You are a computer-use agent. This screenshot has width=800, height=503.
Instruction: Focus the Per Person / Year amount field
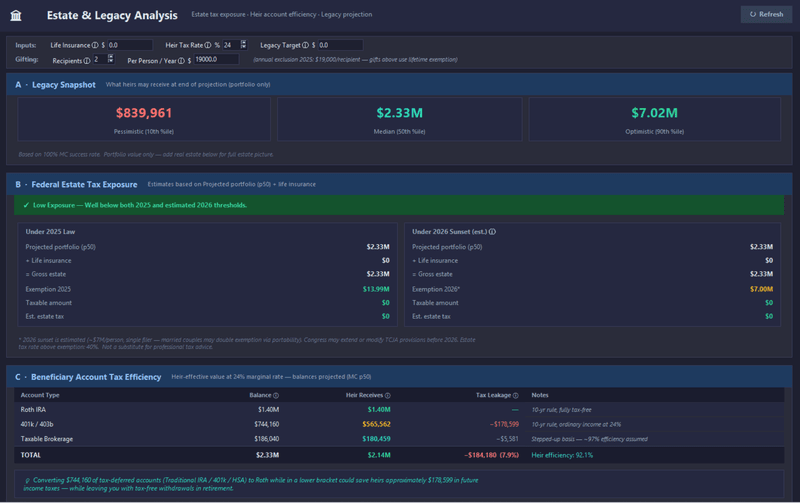[x=216, y=59]
